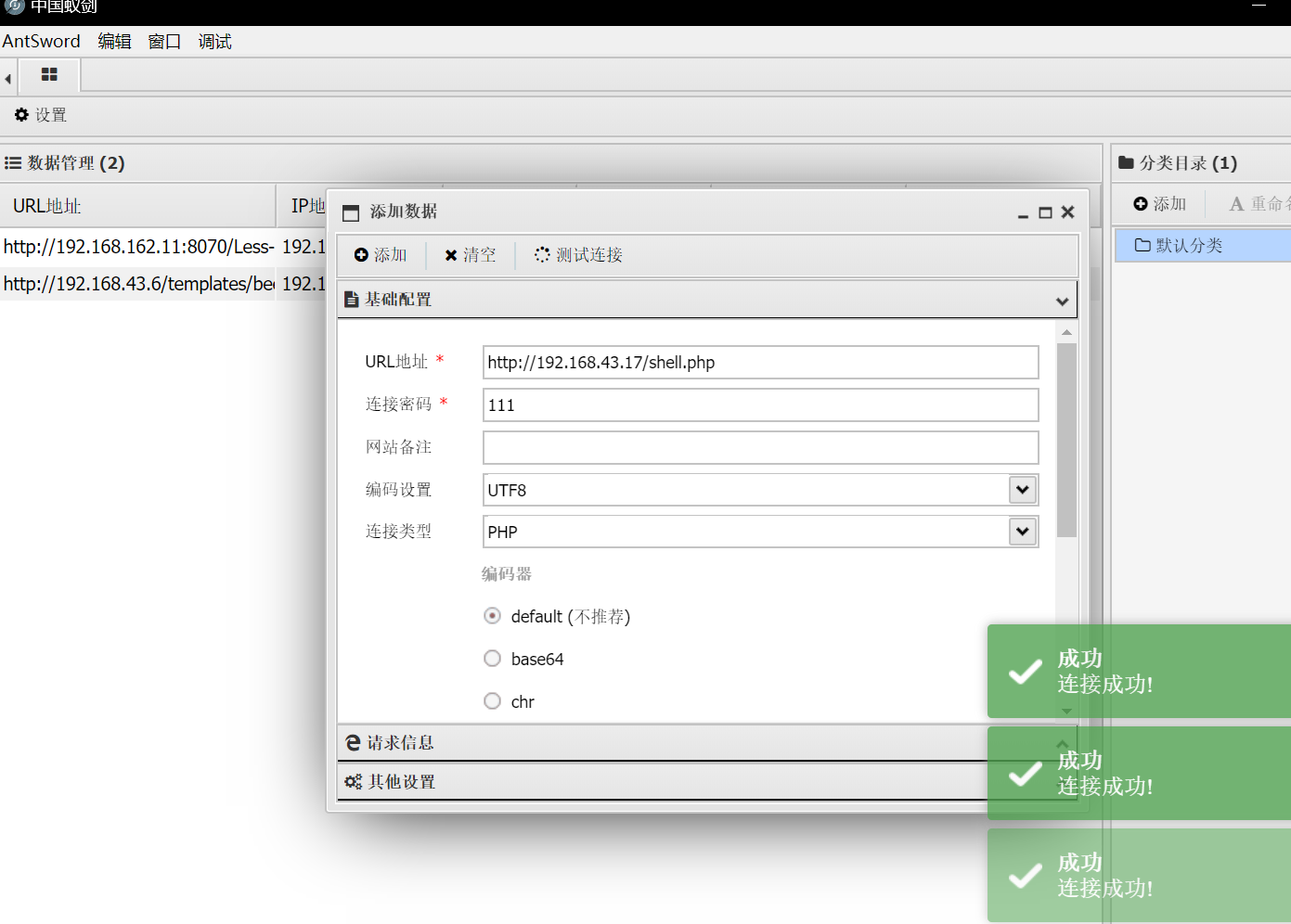Image resolution: width=1291 pixels, height=924 pixels.
Task: Select the 默认分类 category
Action: 1203,245
